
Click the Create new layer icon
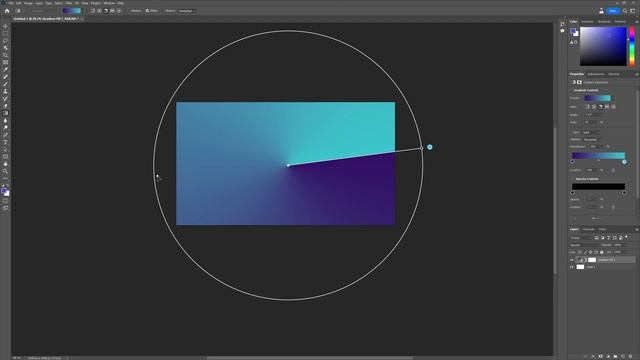tap(623, 356)
